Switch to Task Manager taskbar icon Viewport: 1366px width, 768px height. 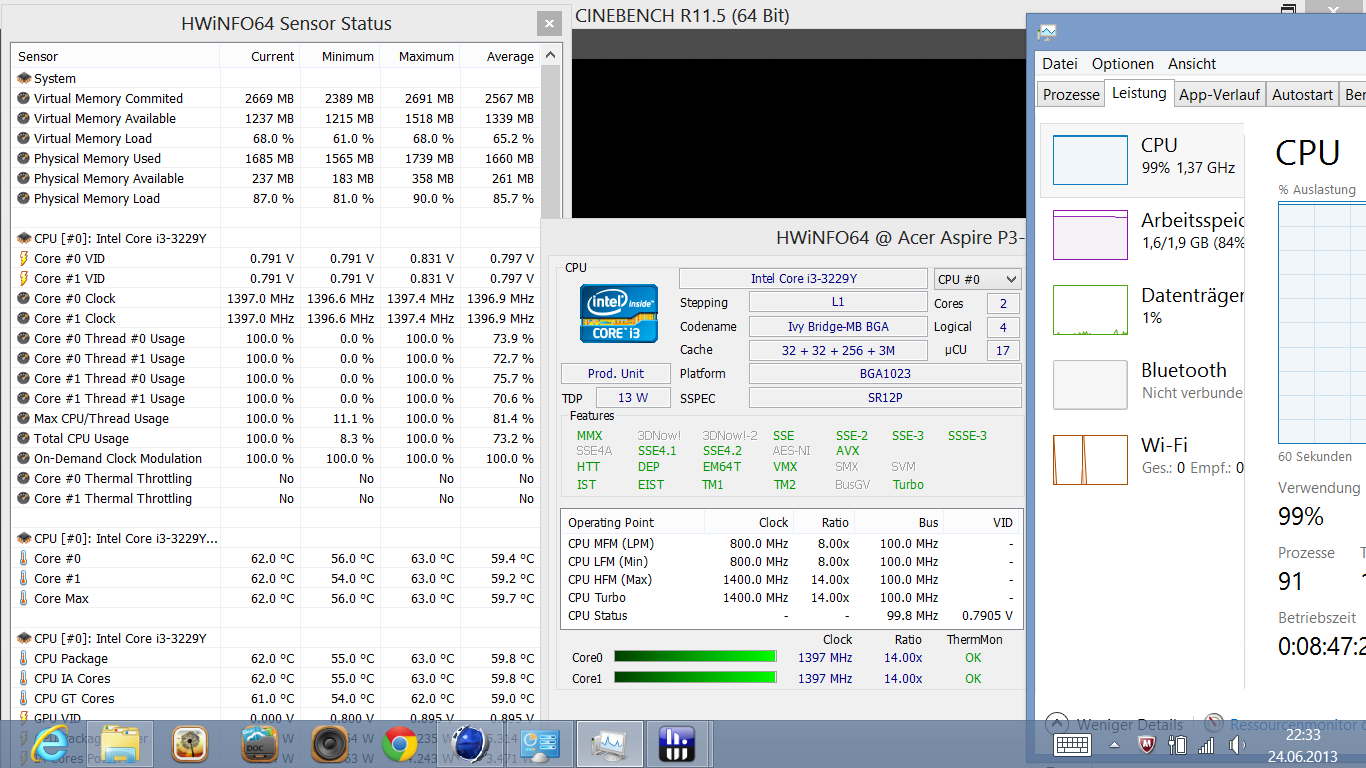pyautogui.click(x=609, y=744)
